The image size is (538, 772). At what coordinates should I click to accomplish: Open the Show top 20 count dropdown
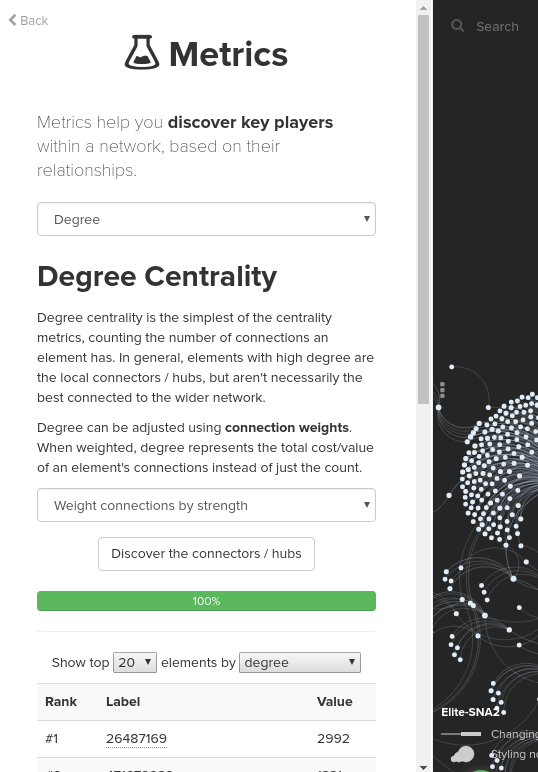(x=135, y=662)
